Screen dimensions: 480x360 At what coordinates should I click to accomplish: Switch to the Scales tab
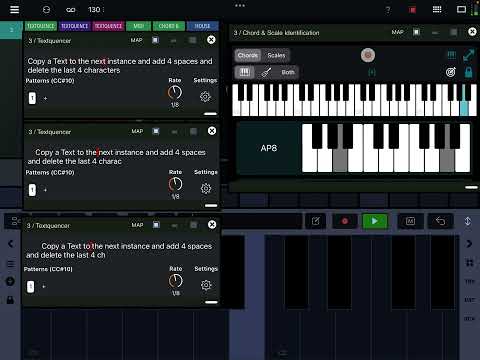click(276, 55)
